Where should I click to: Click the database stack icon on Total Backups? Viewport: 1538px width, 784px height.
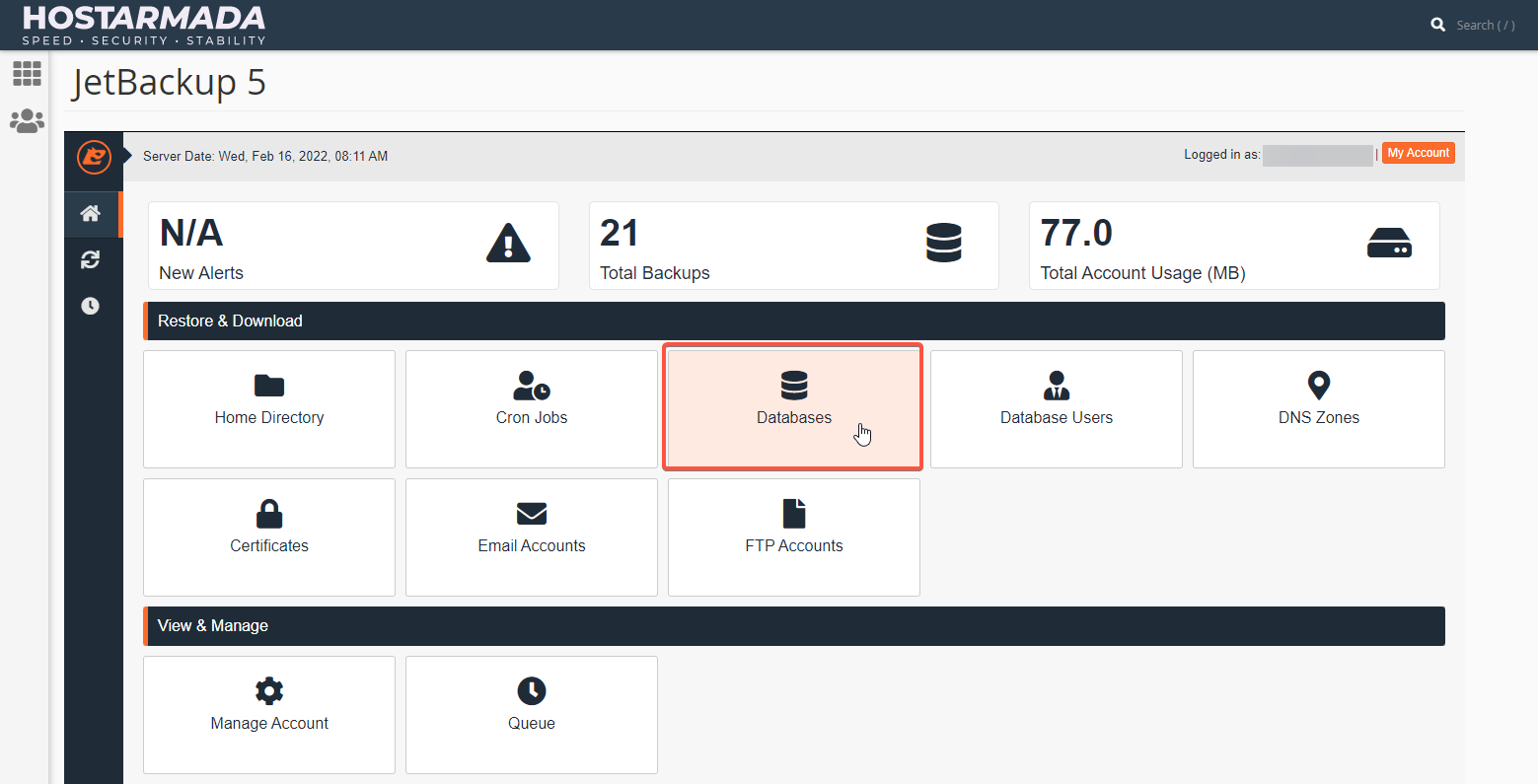tap(944, 243)
